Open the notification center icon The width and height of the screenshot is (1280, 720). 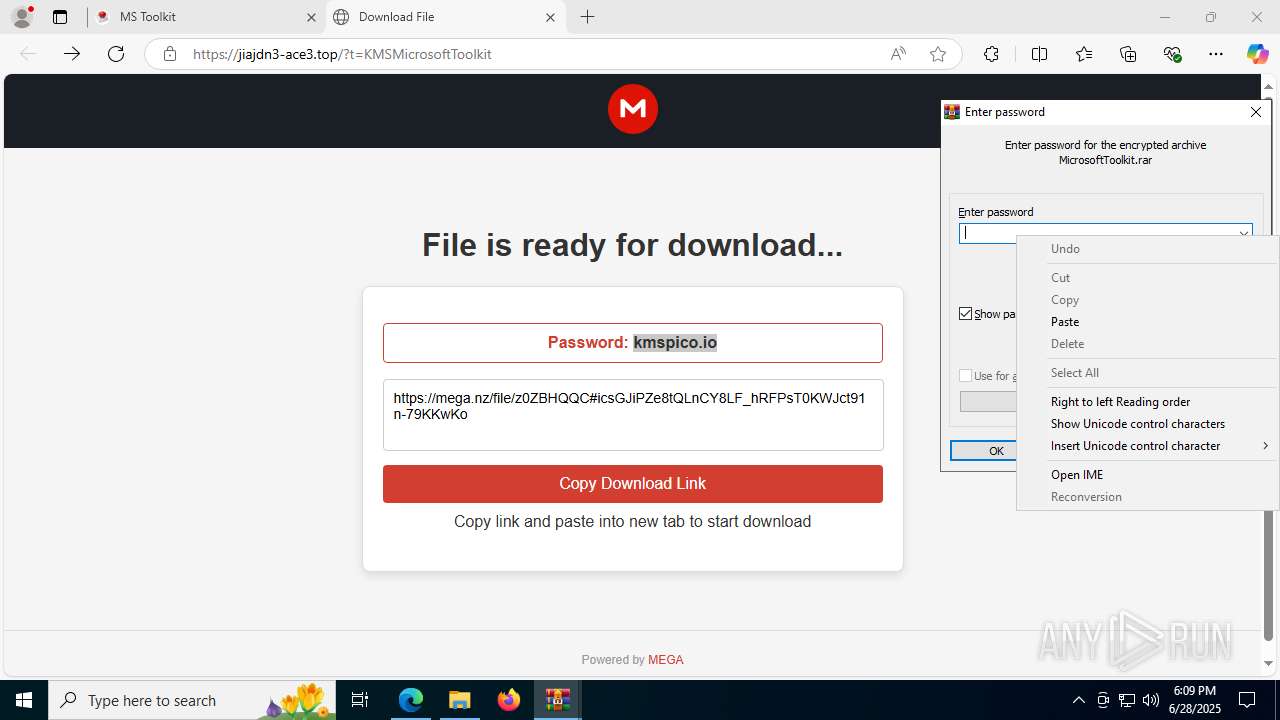[x=1247, y=700]
